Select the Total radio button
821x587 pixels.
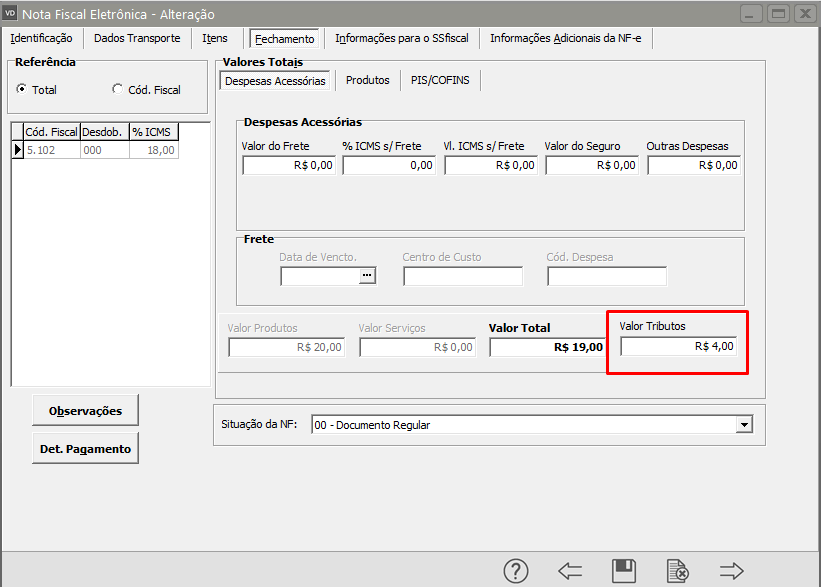pyautogui.click(x=21, y=89)
